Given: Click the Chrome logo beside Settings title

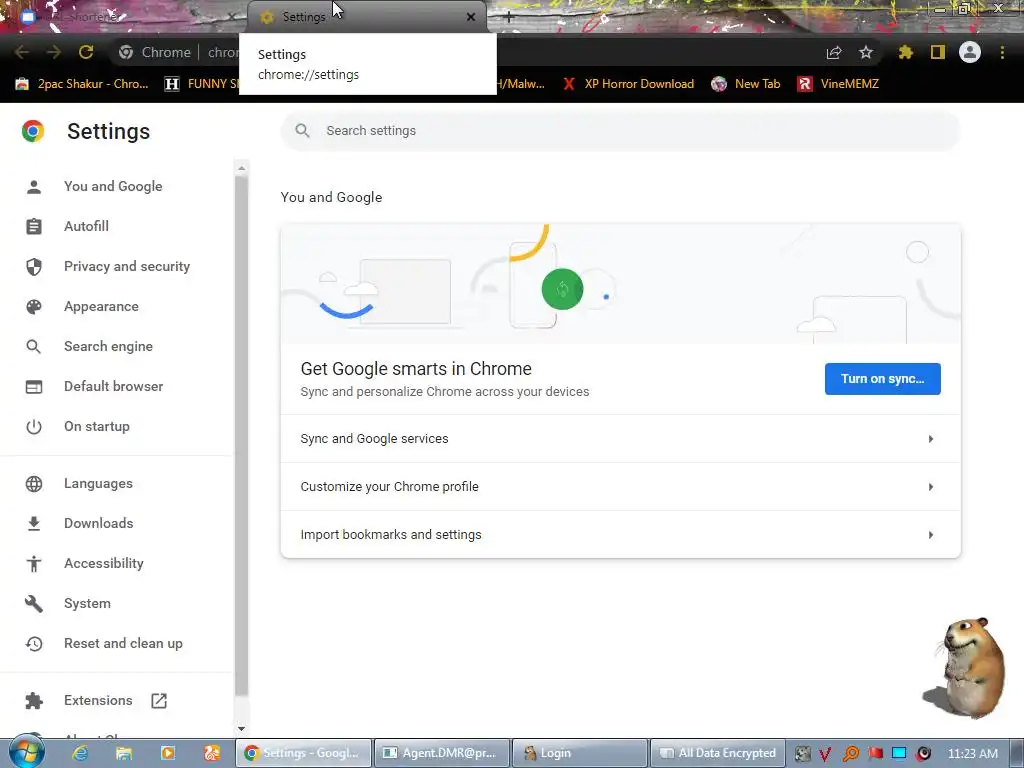Looking at the screenshot, I should (x=33, y=131).
